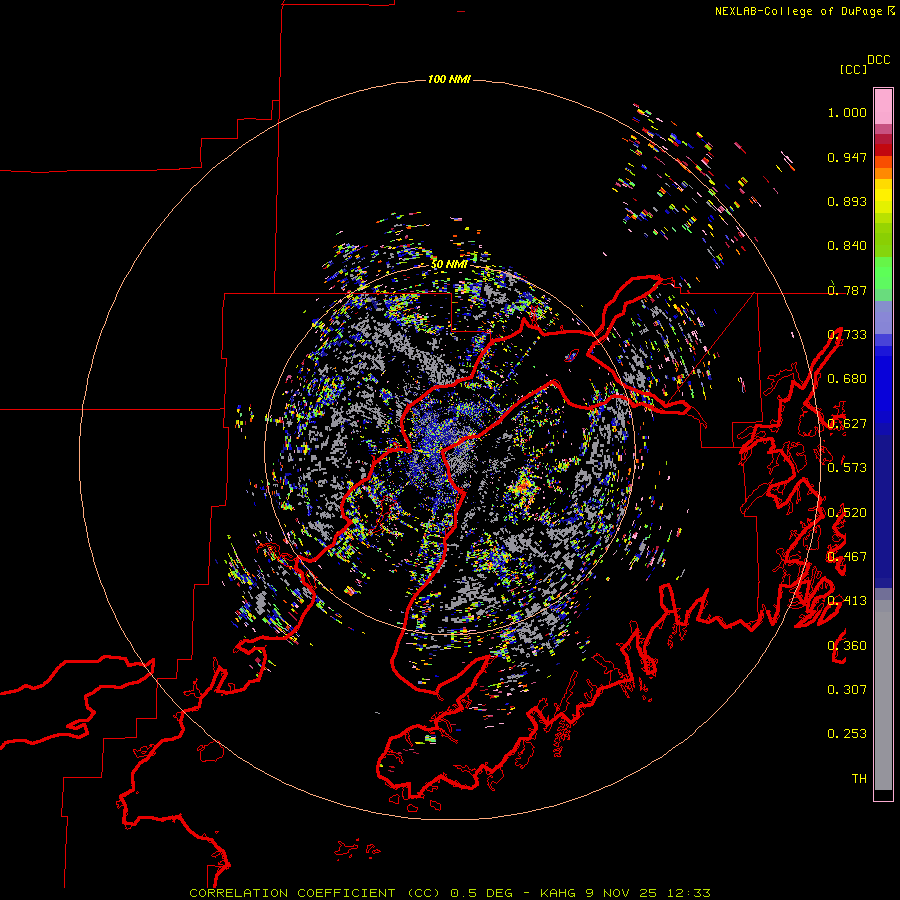
Task: Click the 0.947 legend value
Action: (x=847, y=157)
